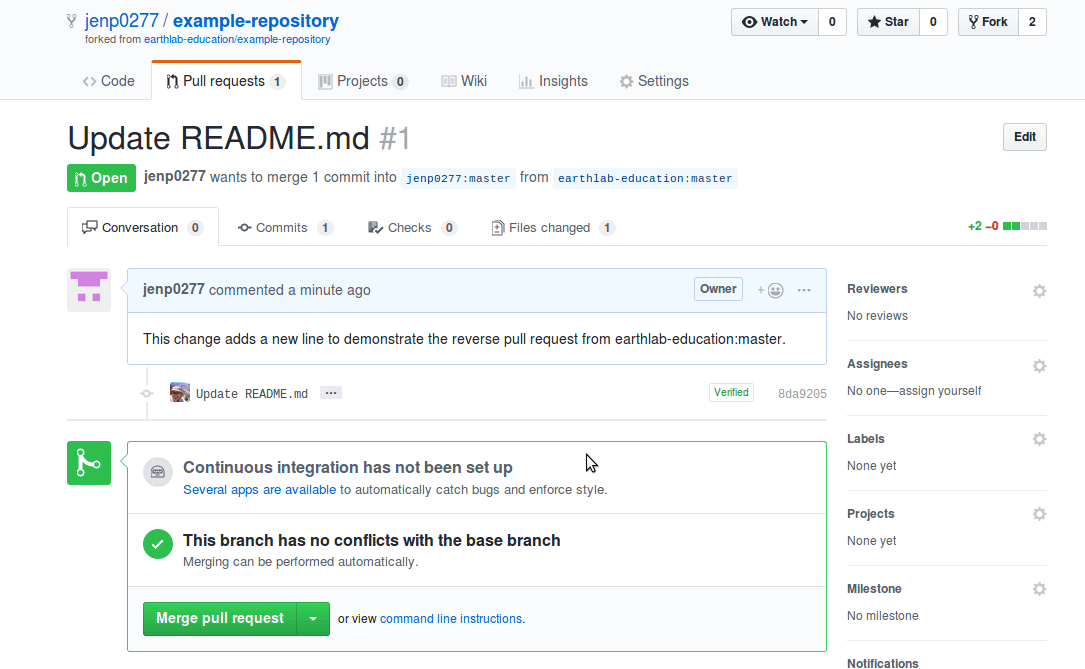Click the +2 additions count
1085x669 pixels.
click(974, 226)
